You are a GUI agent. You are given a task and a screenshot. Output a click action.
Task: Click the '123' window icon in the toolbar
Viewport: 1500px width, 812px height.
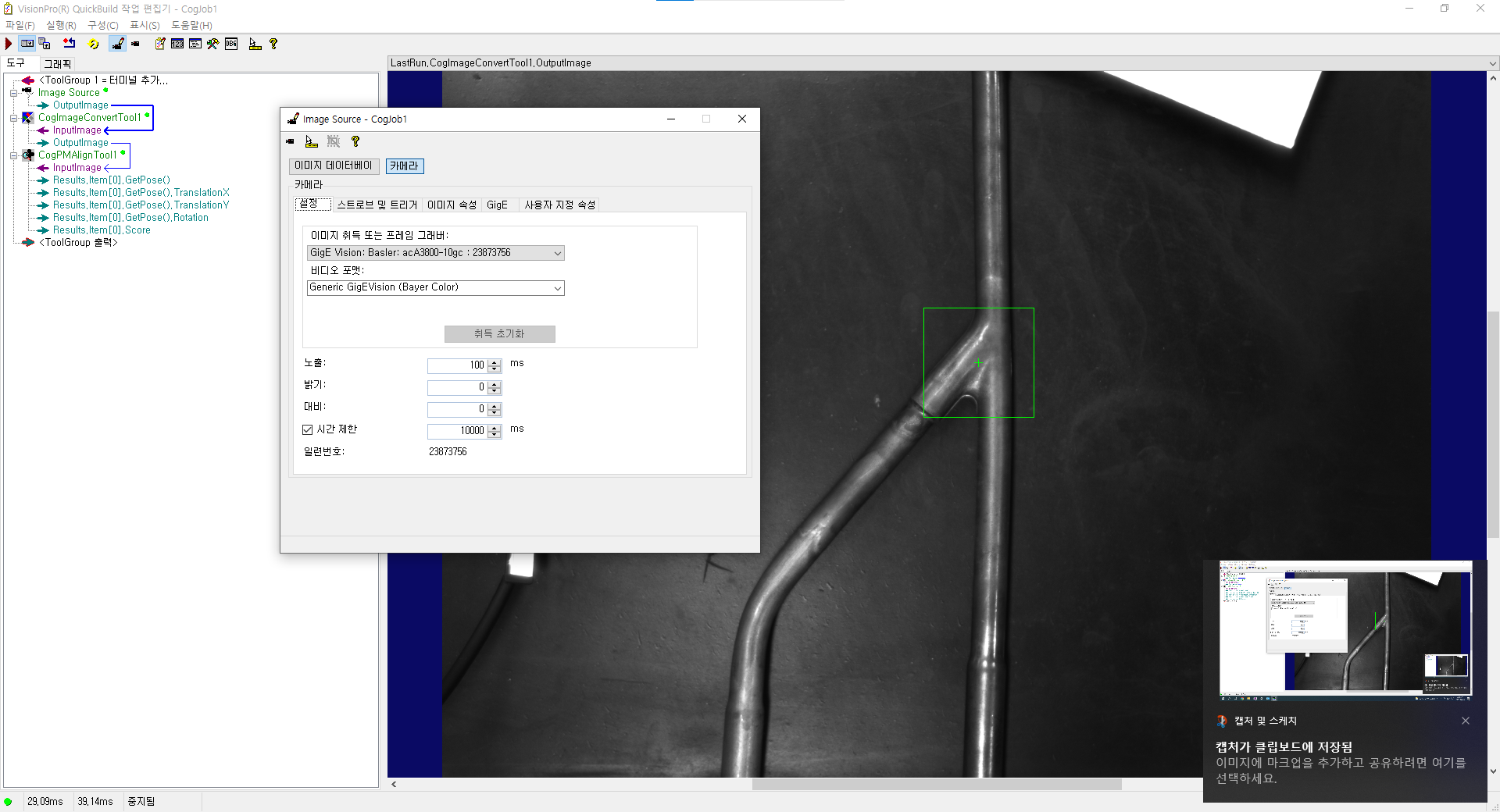(x=177, y=45)
